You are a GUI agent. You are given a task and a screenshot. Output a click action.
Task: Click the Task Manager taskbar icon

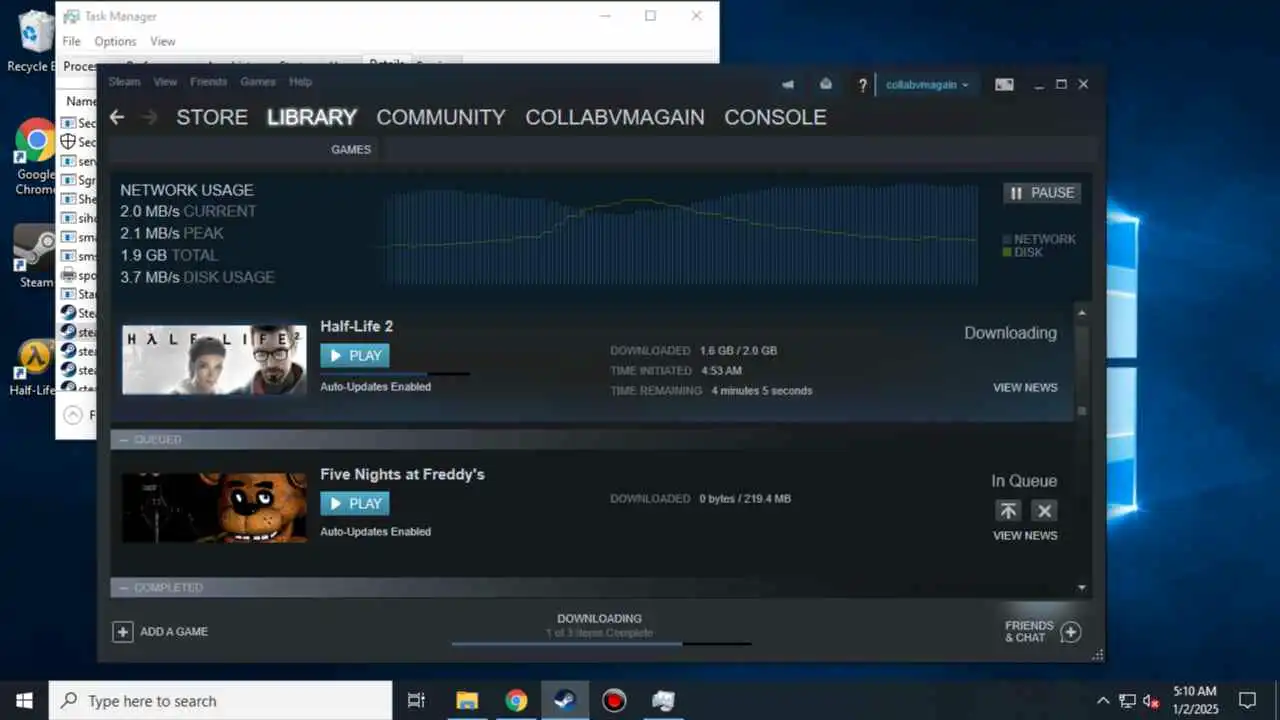click(x=663, y=701)
